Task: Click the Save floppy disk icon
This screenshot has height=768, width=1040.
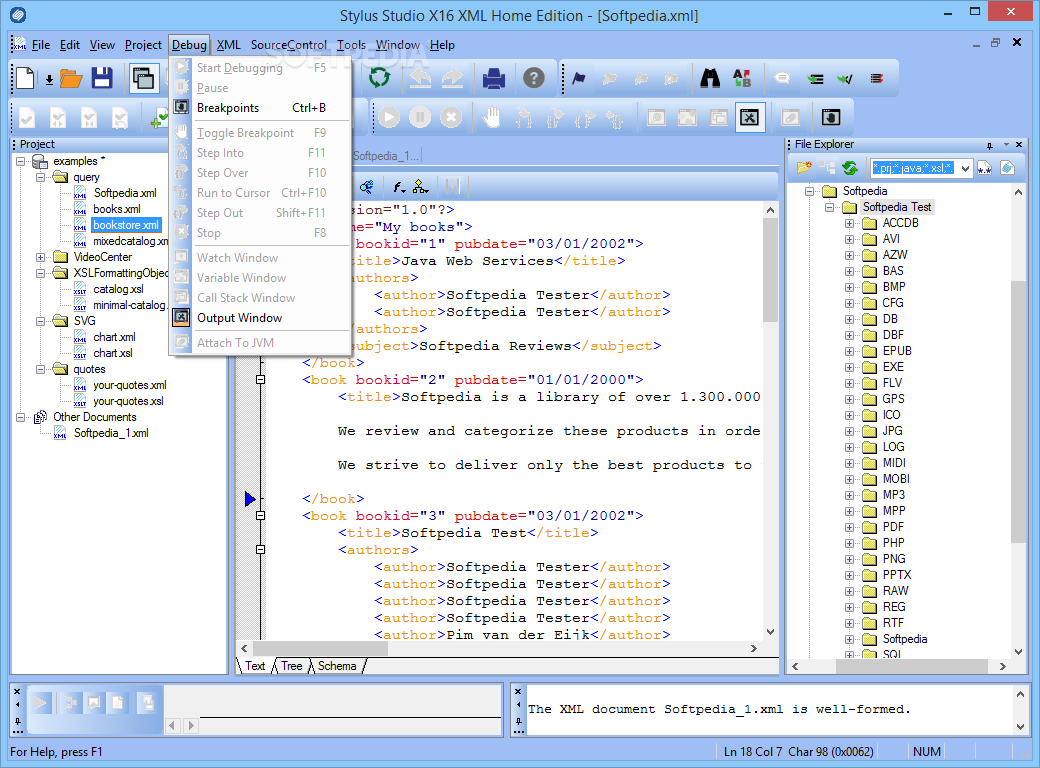Action: click(101, 78)
